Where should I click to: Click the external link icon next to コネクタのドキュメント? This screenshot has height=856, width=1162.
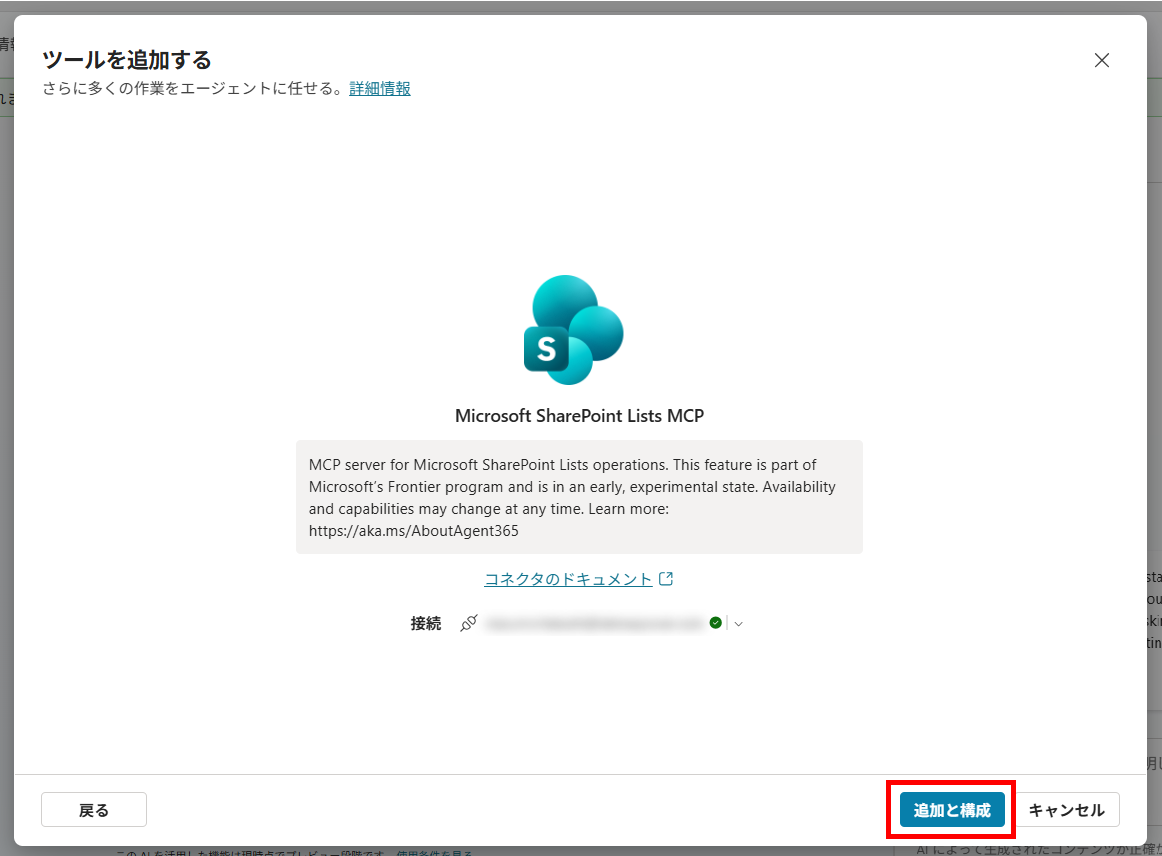pos(665,579)
